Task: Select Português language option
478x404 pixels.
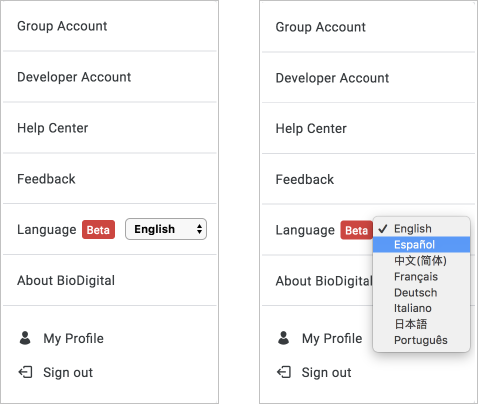Action: click(x=421, y=340)
